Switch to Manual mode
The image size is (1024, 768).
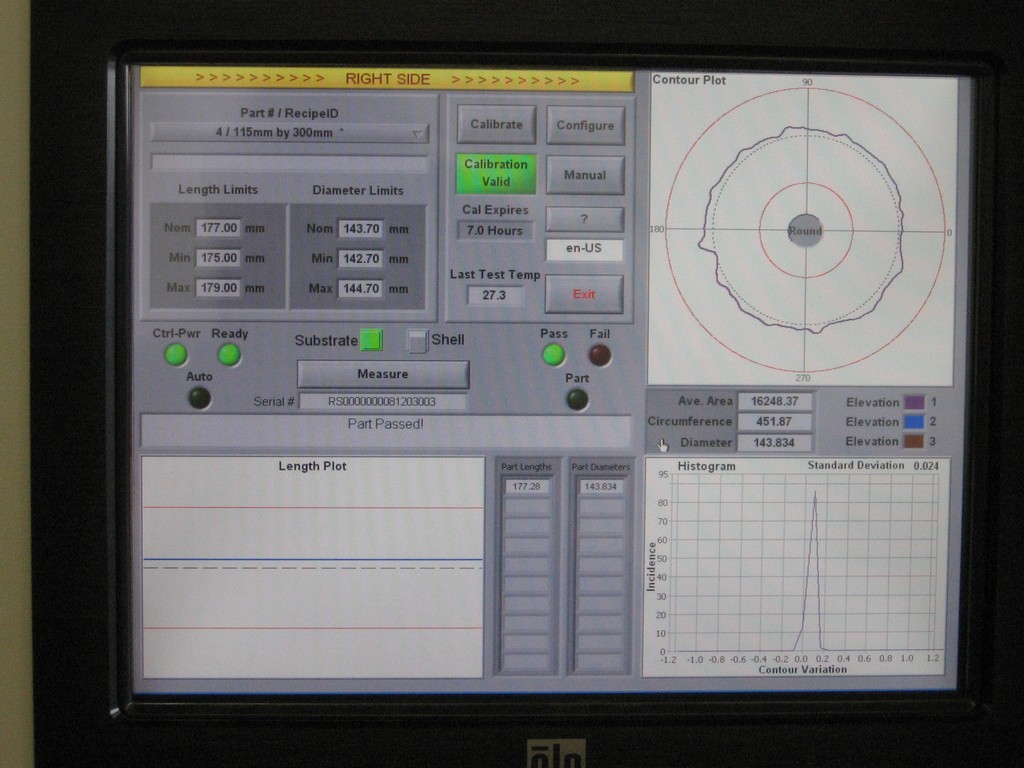tap(585, 175)
